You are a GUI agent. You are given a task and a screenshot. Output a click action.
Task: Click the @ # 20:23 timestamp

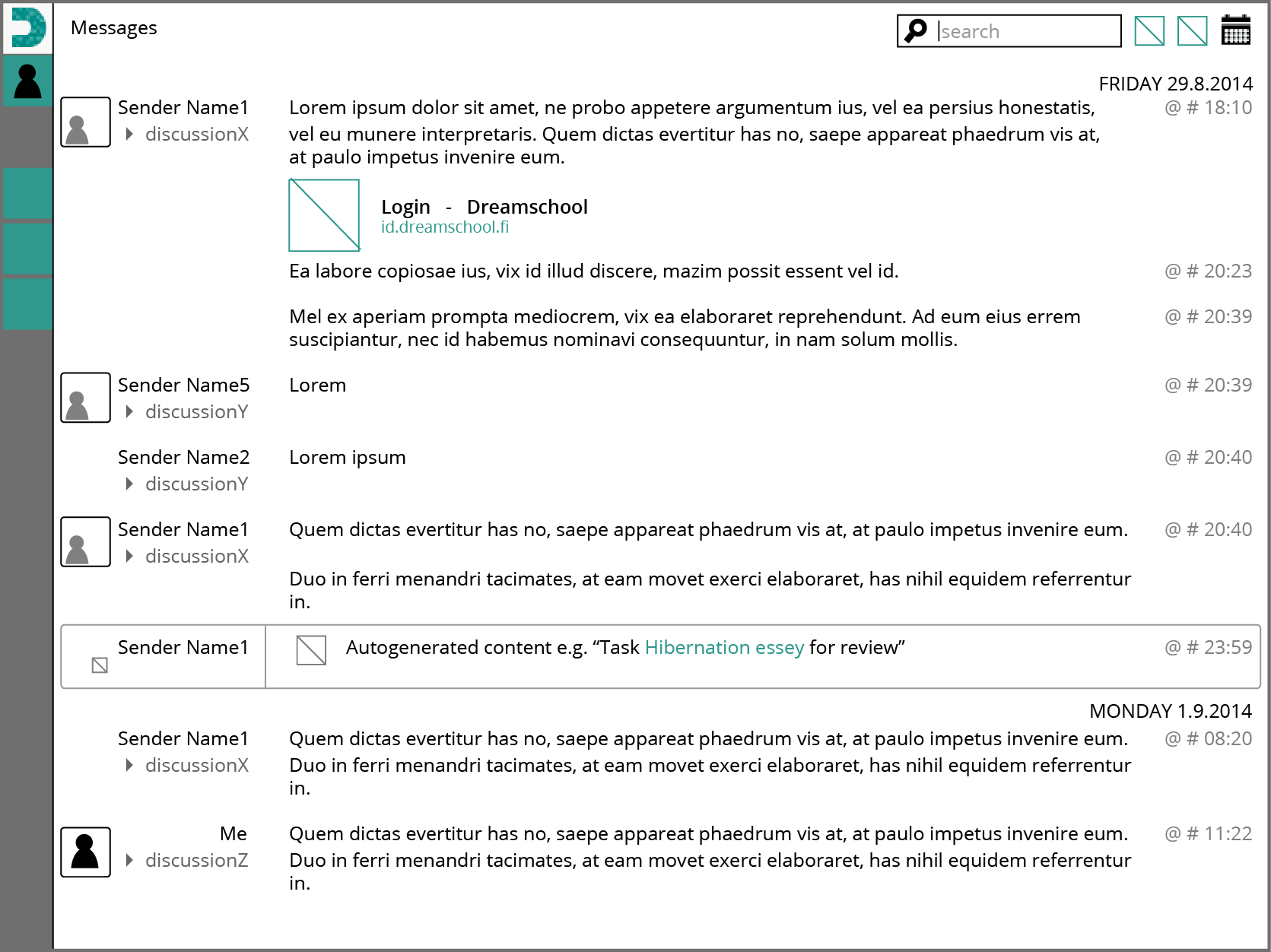[1208, 271]
